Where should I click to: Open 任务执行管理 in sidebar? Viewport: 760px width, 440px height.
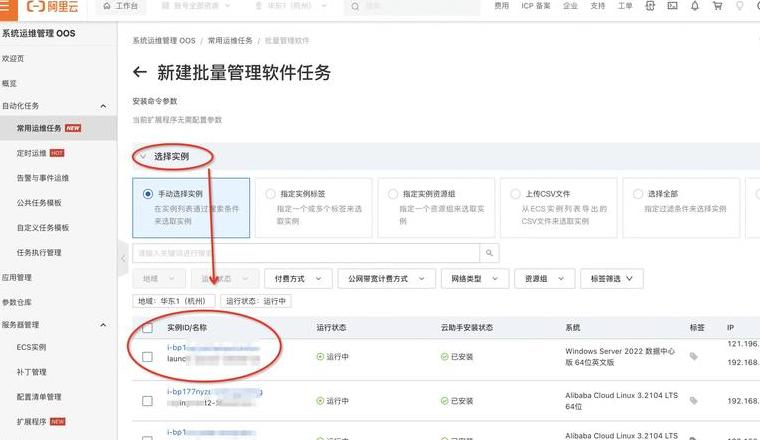coord(39,252)
